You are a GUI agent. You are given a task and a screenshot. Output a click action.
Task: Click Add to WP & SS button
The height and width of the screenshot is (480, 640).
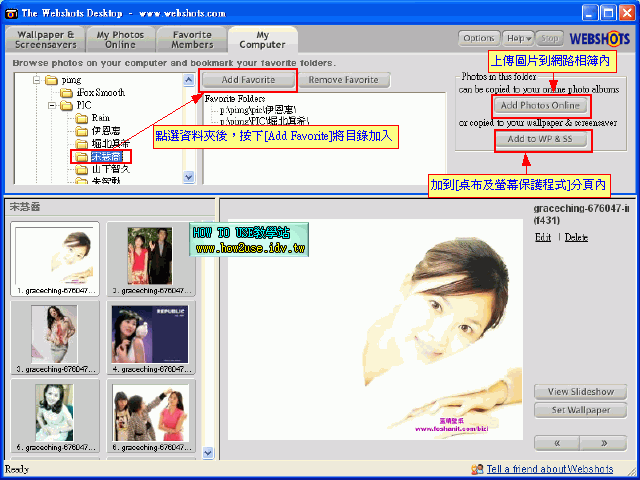540,139
